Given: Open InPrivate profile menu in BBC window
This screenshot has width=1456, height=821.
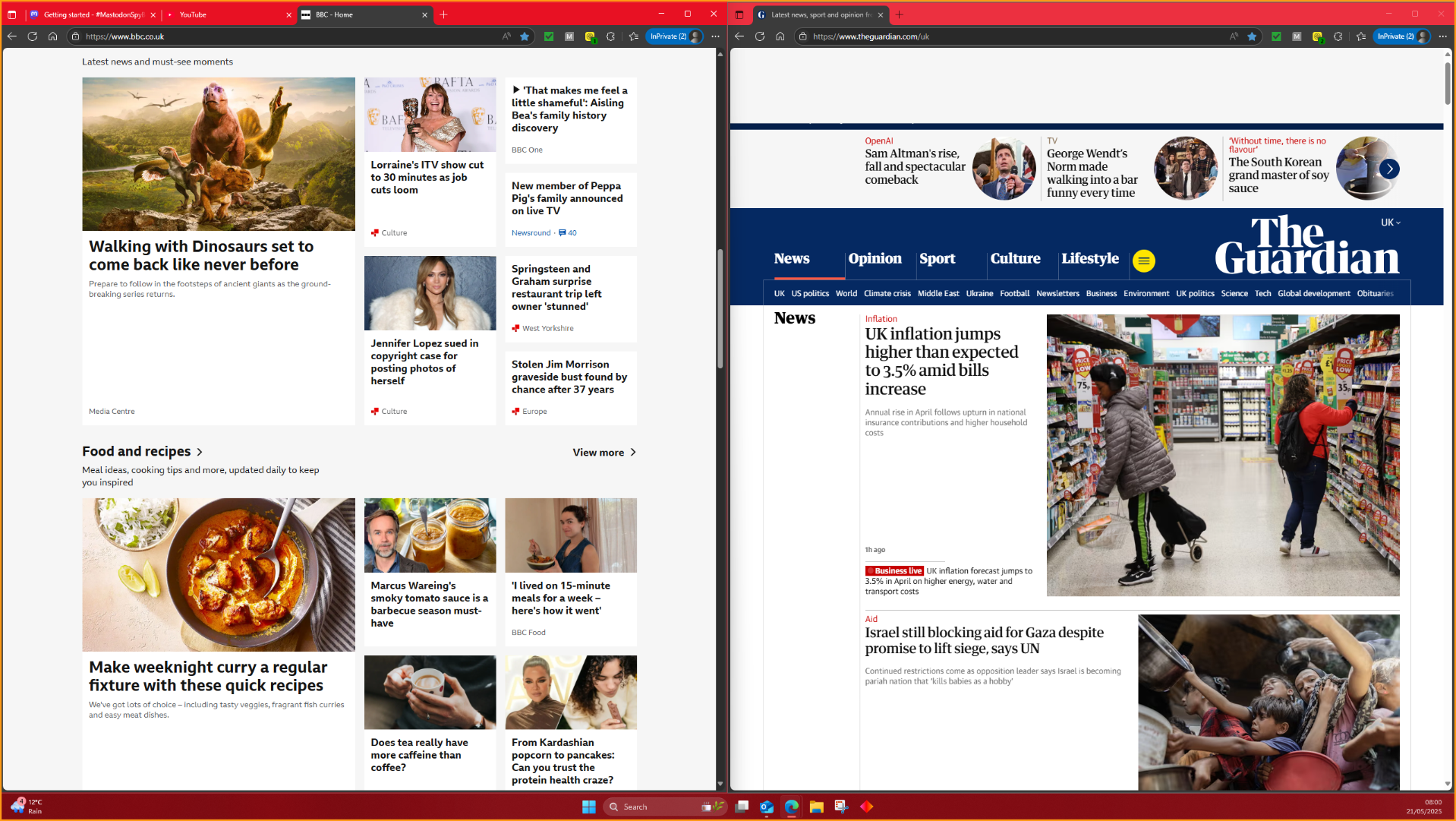Looking at the screenshot, I should click(676, 36).
